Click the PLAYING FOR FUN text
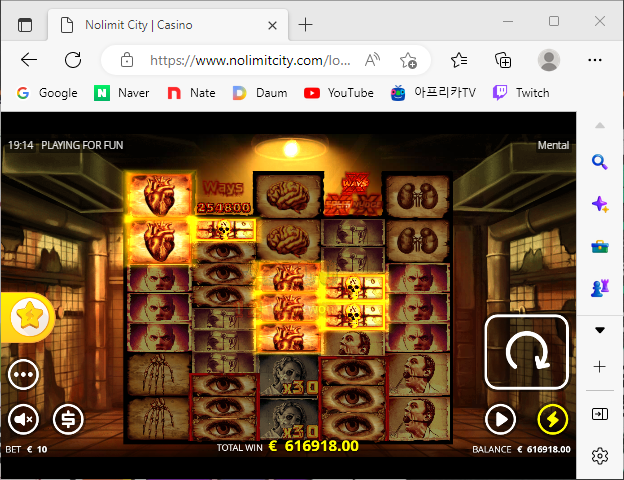The width and height of the screenshot is (624, 480). 82,145
